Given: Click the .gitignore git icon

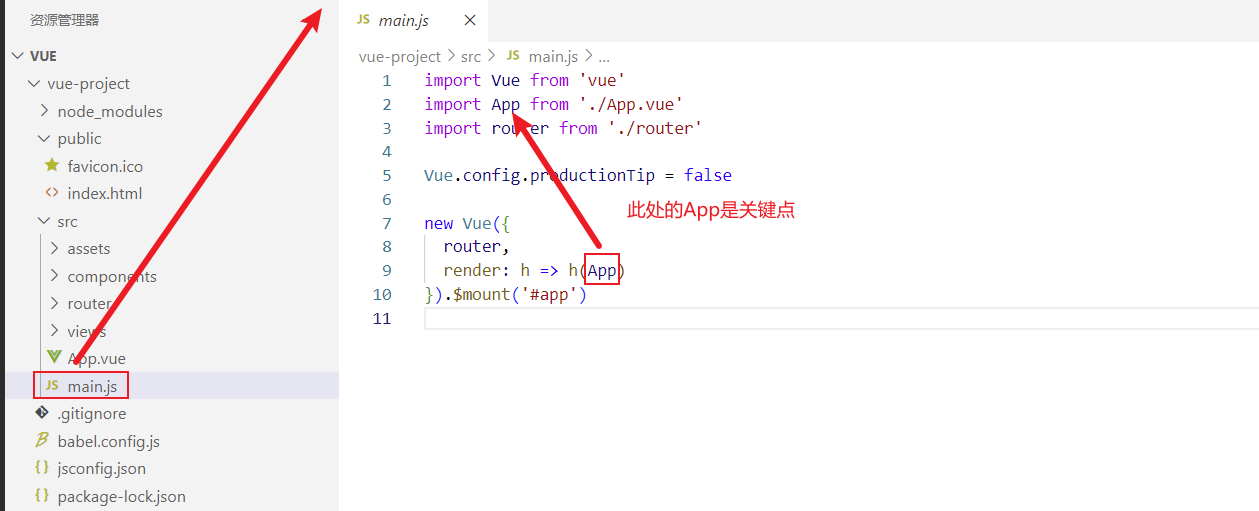Looking at the screenshot, I should click(x=42, y=413).
